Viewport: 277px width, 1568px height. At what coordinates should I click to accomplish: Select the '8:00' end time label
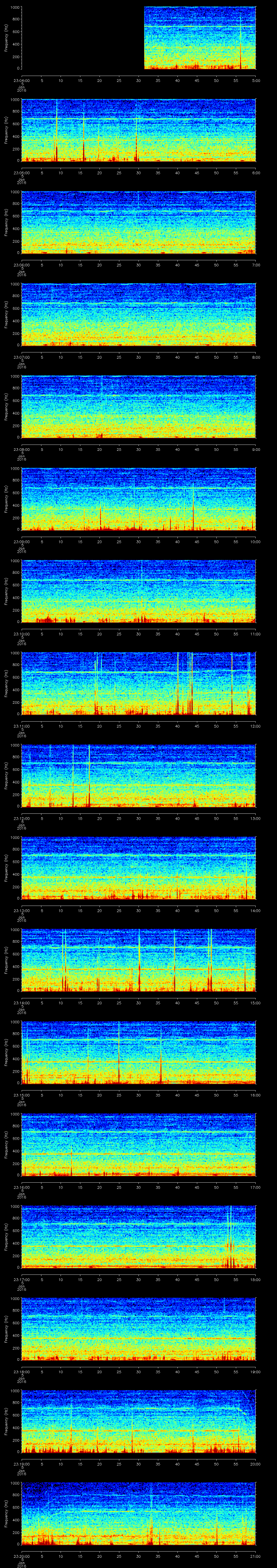point(256,357)
